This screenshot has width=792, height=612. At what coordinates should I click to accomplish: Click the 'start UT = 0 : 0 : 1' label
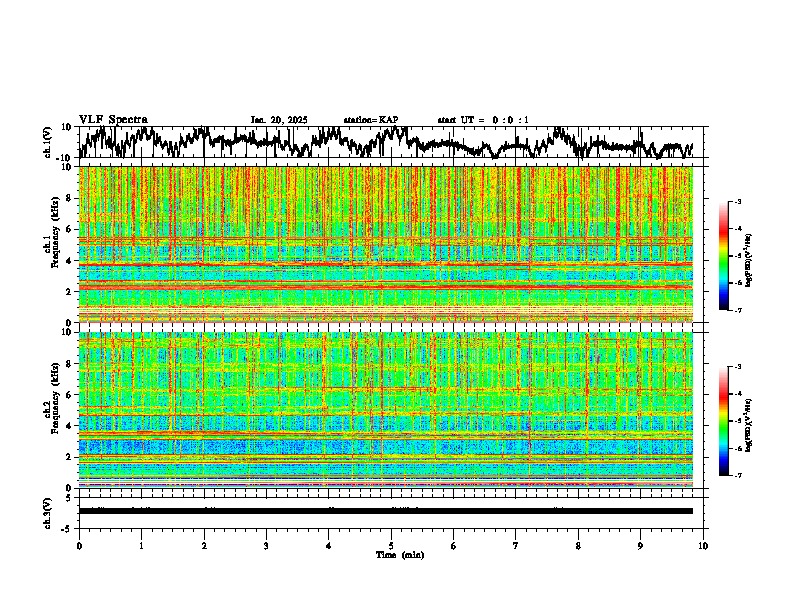click(483, 120)
